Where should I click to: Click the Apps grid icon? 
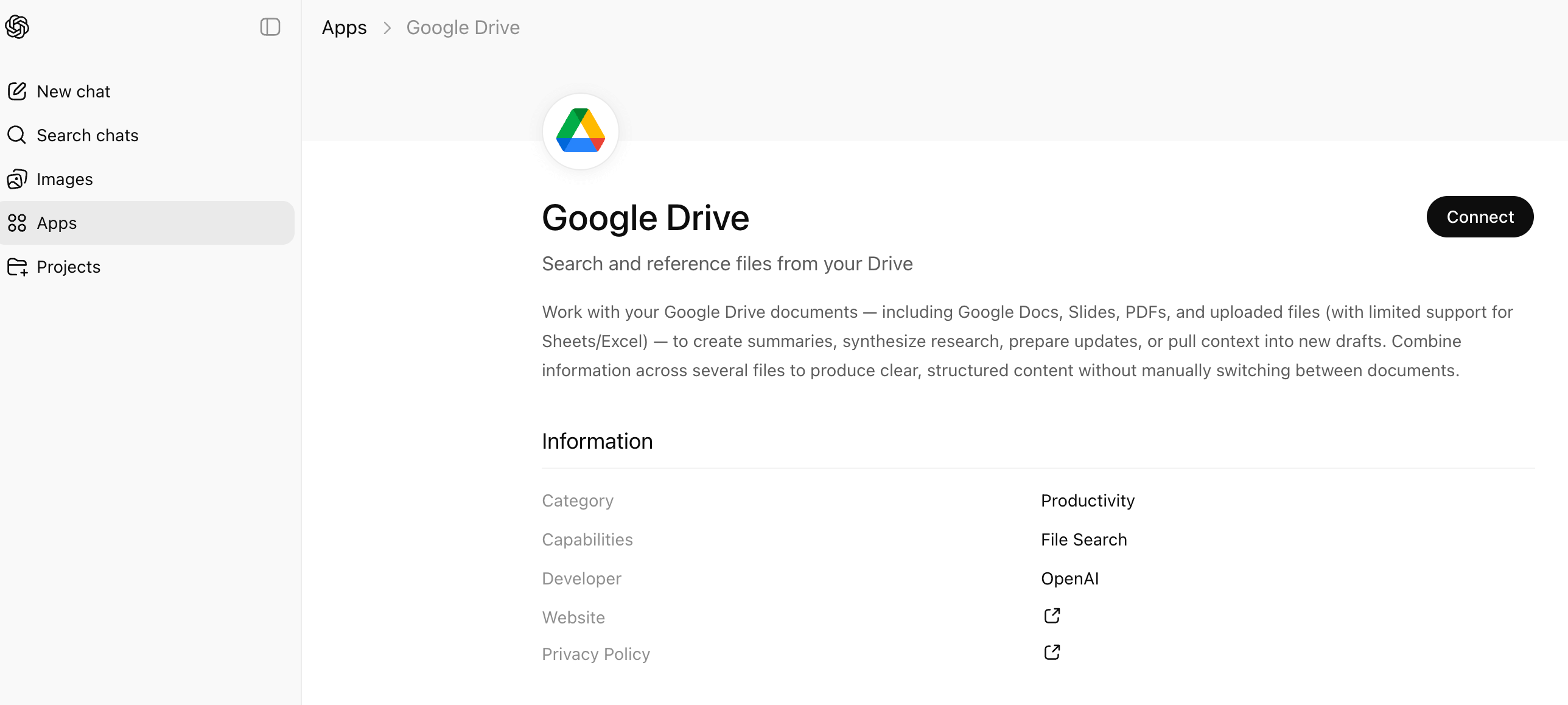17,223
